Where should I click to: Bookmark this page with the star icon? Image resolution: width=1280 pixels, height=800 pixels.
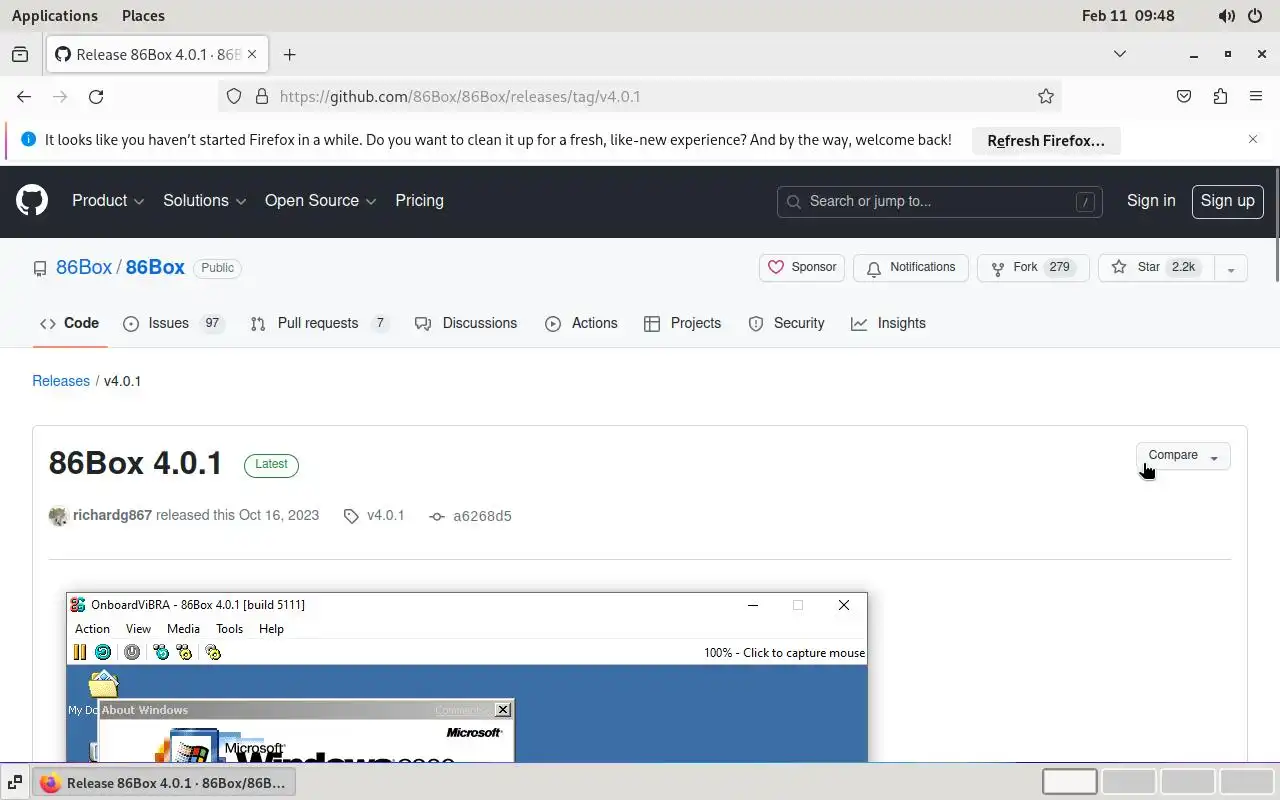tap(1046, 96)
